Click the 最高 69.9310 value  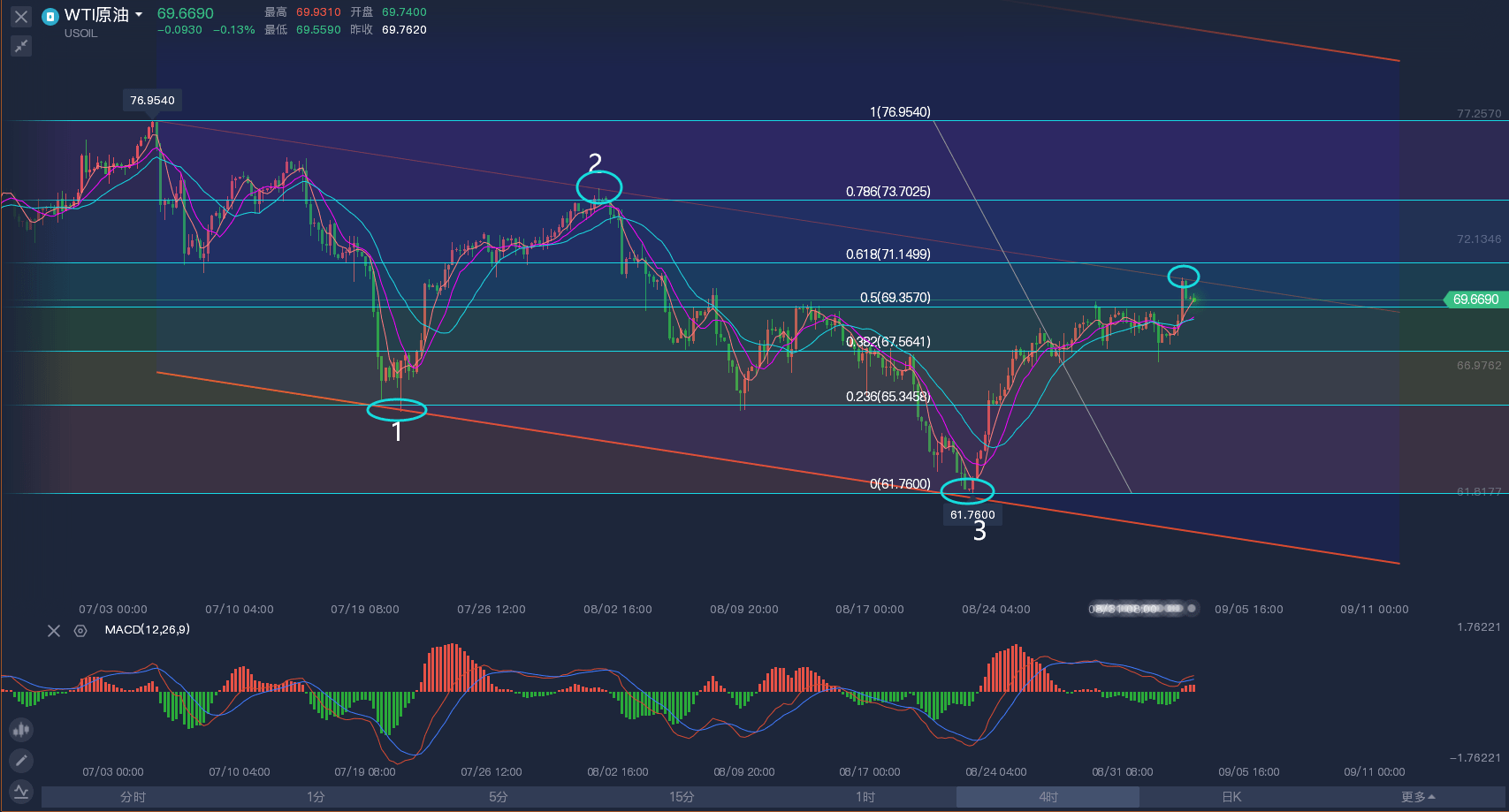(x=318, y=12)
